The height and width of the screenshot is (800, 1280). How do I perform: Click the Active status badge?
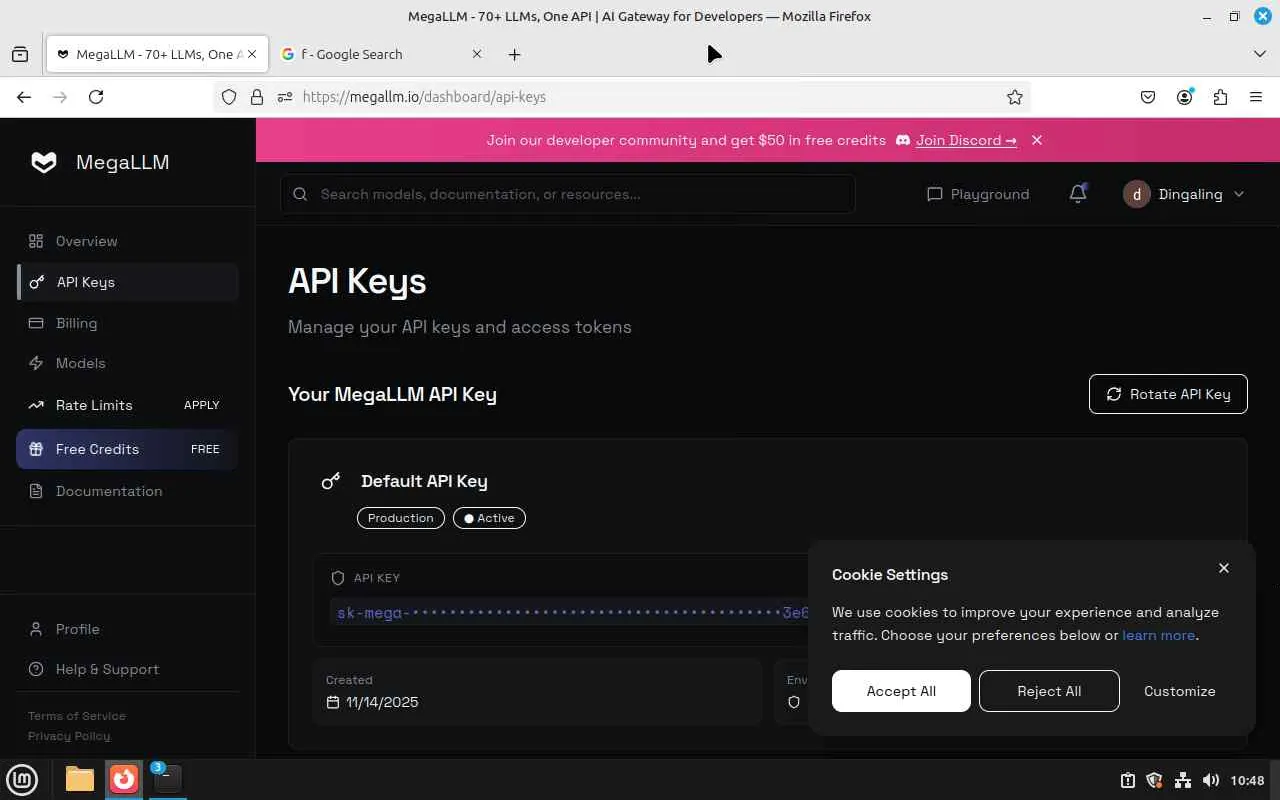click(x=489, y=518)
